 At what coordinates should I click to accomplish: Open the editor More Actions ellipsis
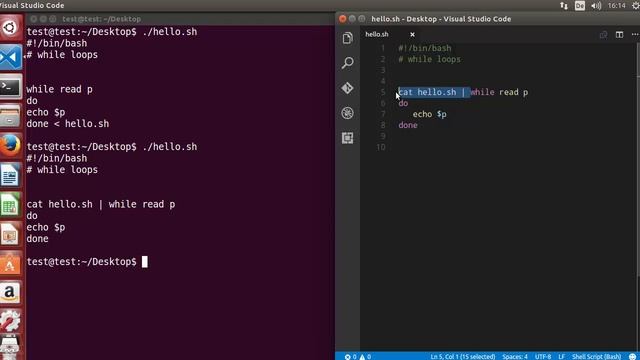(635, 35)
